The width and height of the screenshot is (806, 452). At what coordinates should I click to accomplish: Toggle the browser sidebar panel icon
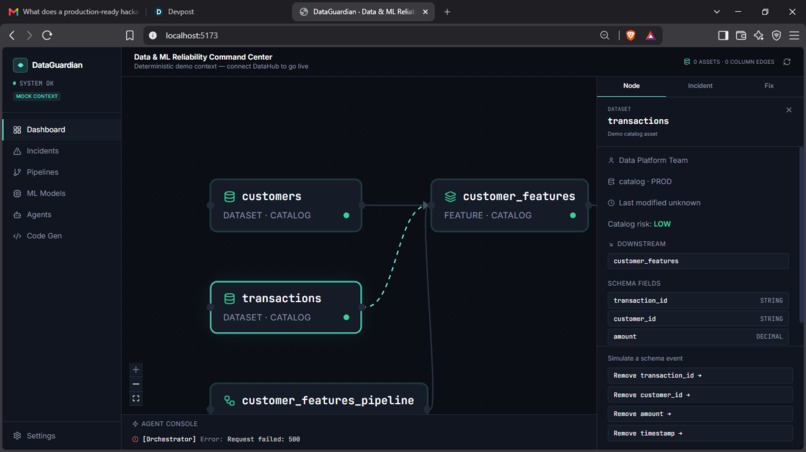(x=723, y=35)
